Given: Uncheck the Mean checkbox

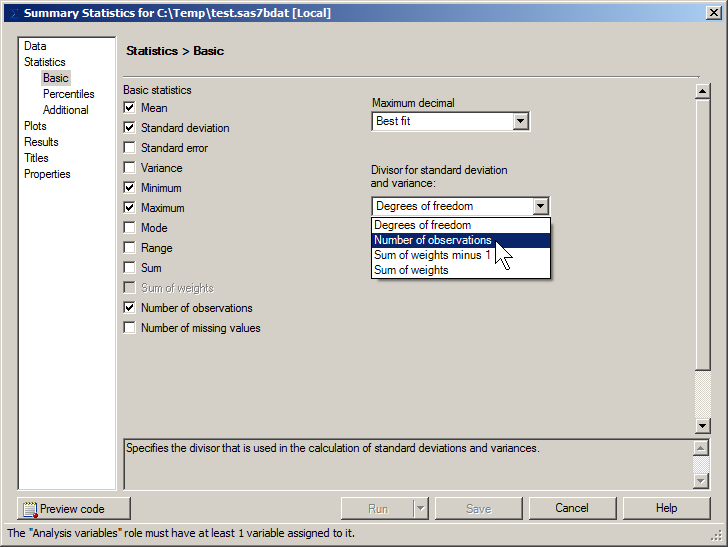Looking at the screenshot, I should (x=130, y=108).
